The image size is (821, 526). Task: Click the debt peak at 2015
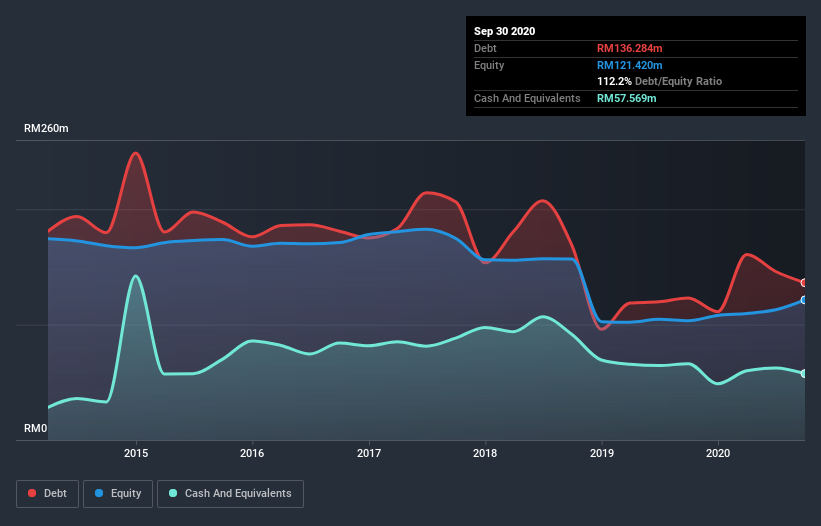136,153
